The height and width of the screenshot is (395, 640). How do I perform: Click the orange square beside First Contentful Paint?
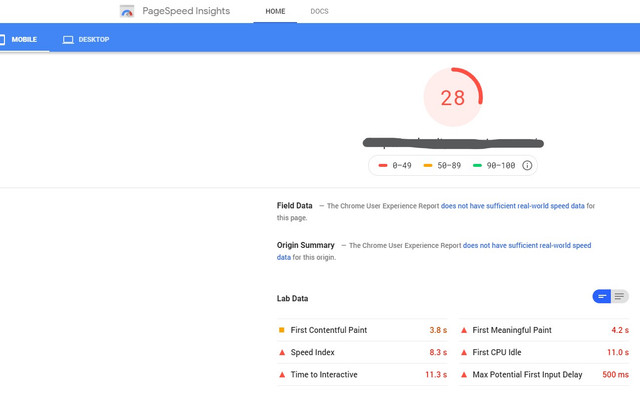coord(282,330)
